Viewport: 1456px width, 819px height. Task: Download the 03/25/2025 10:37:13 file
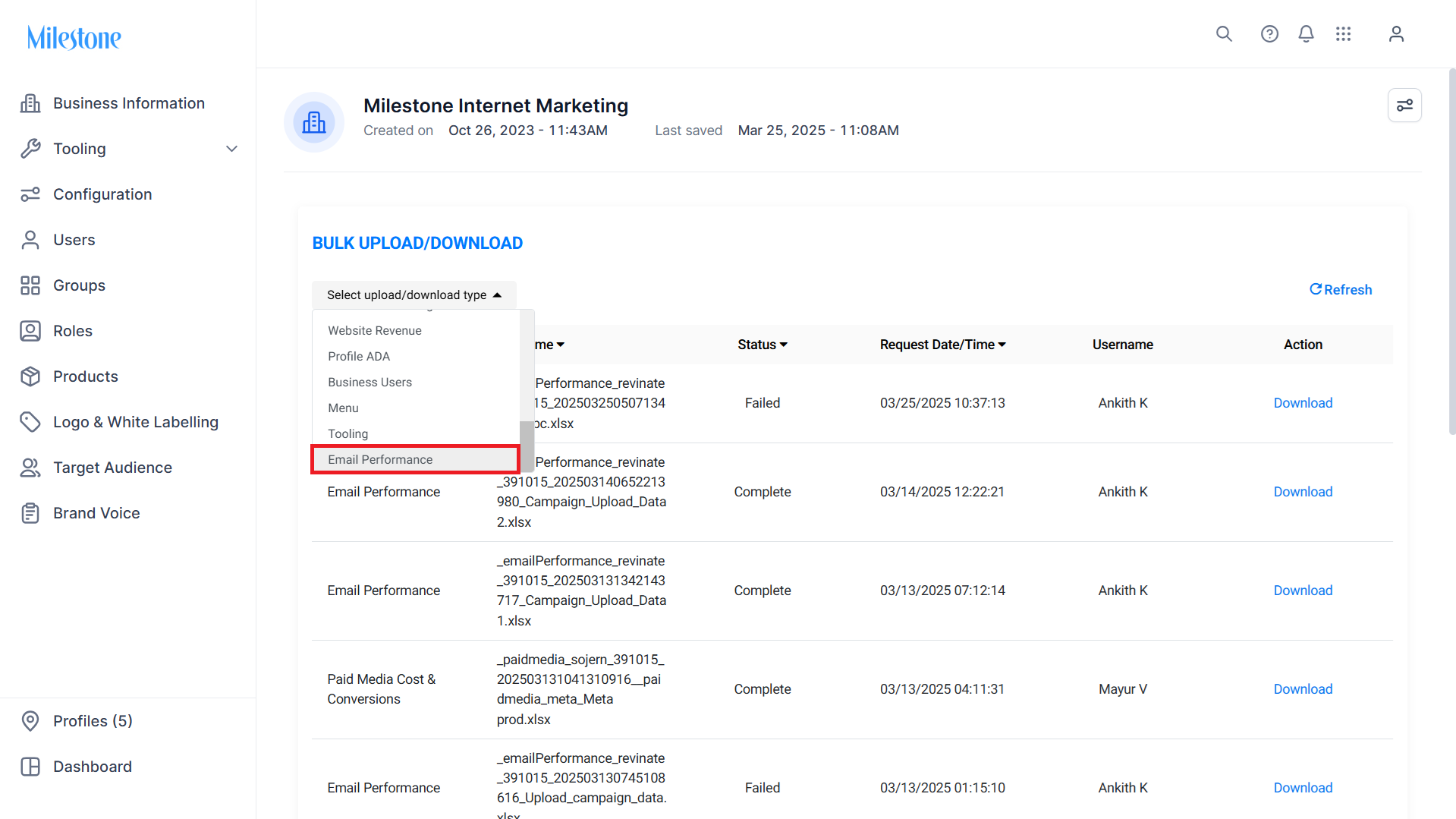1303,403
